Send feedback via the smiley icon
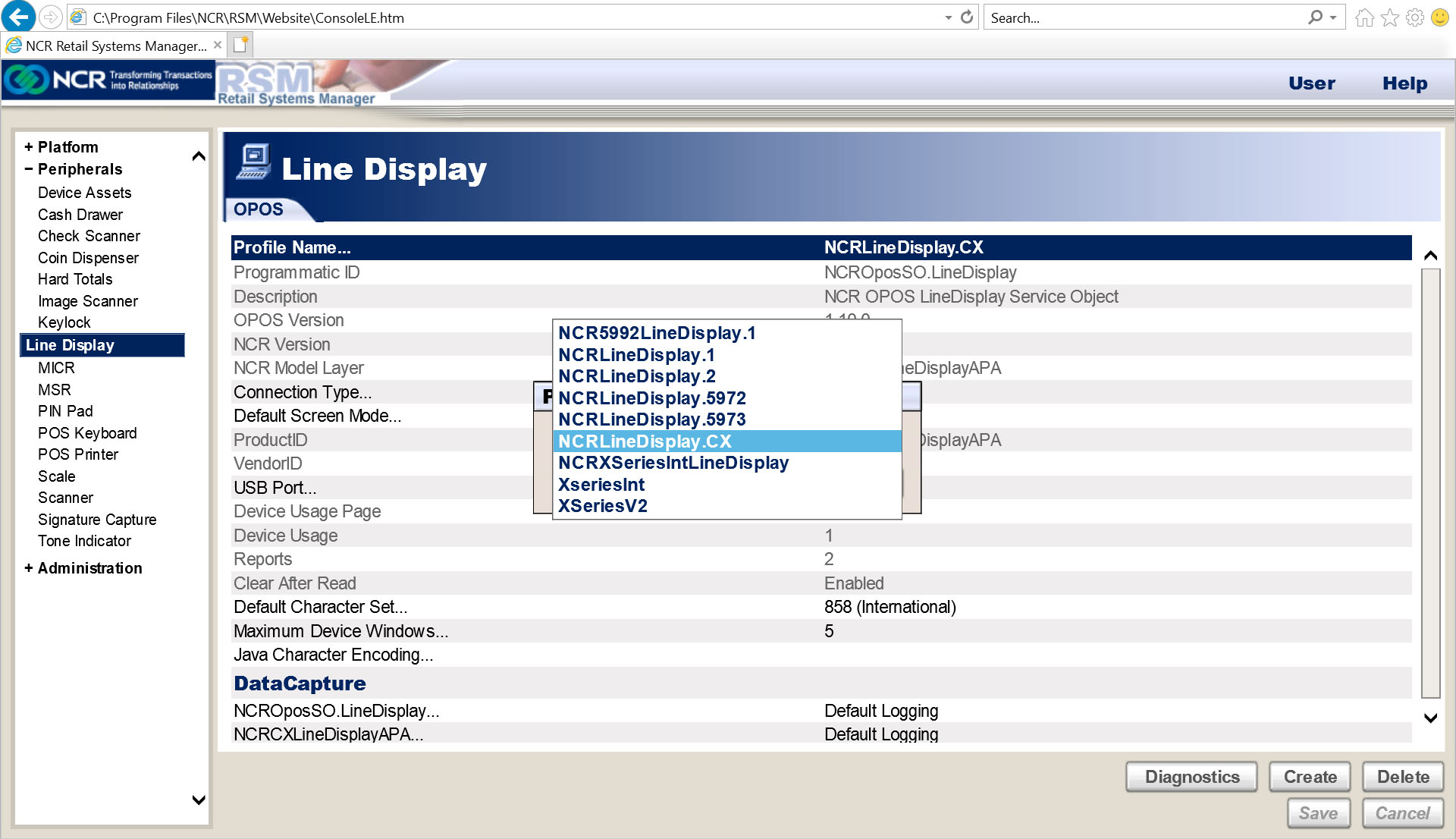The image size is (1456, 839). (x=1440, y=17)
